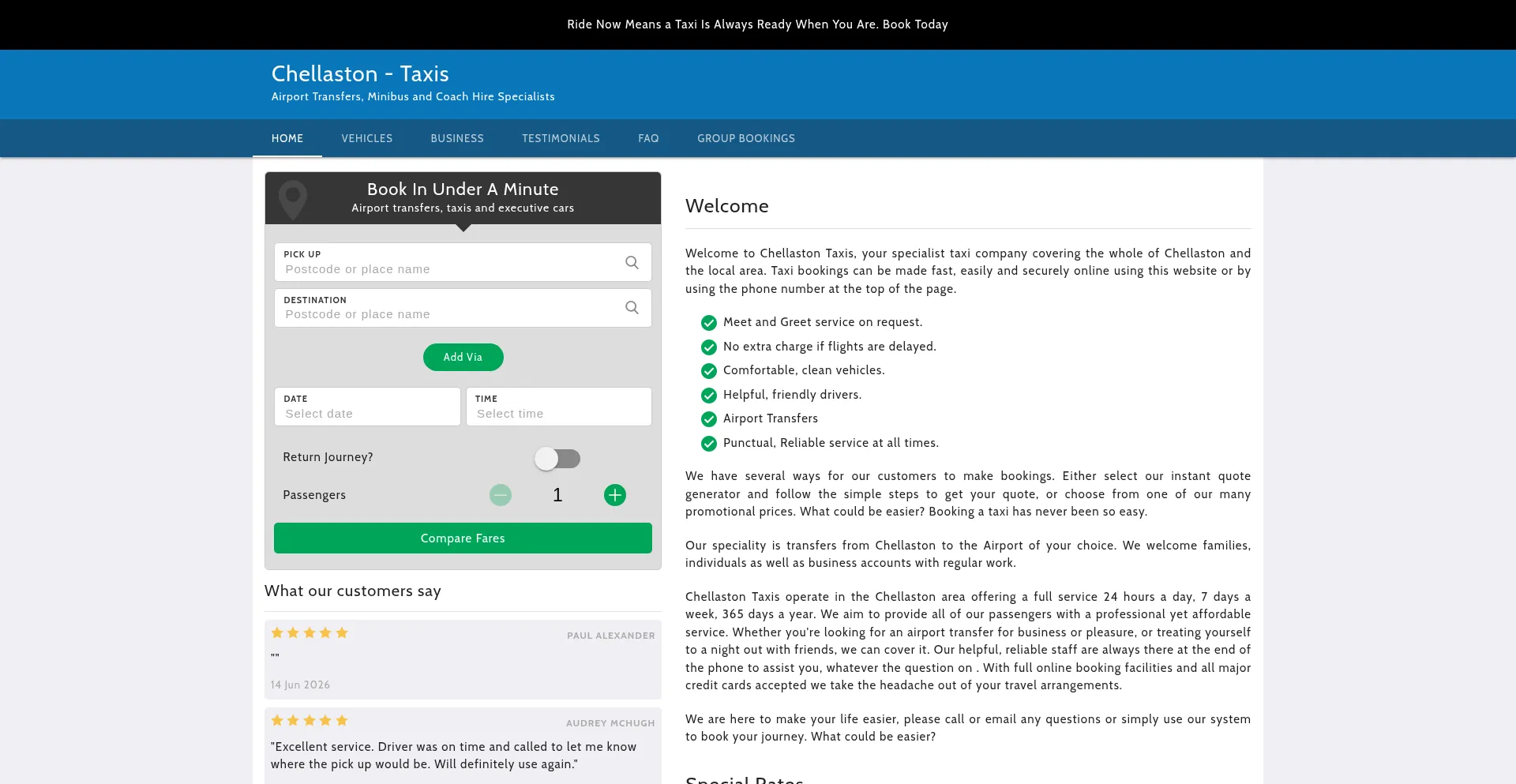
Task: Click the Chellaston - Taxis site title
Action: pos(360,73)
